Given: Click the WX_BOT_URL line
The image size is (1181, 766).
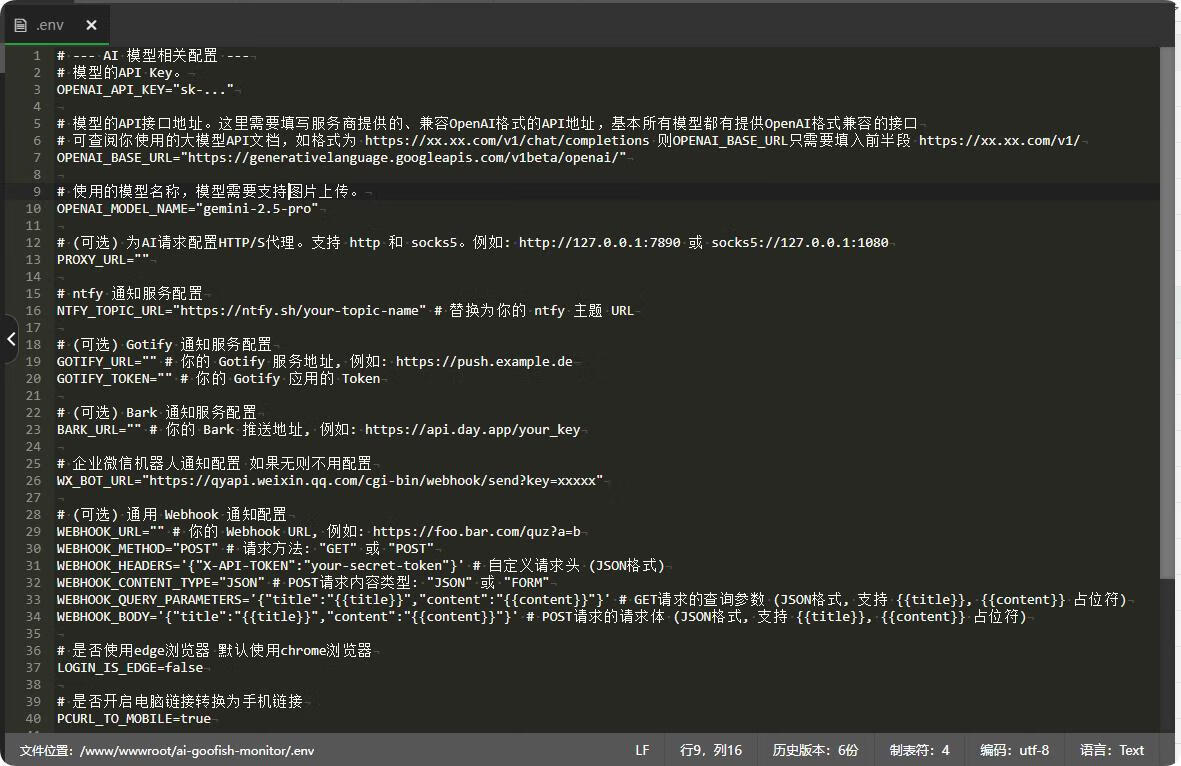Looking at the screenshot, I should click(x=330, y=481).
